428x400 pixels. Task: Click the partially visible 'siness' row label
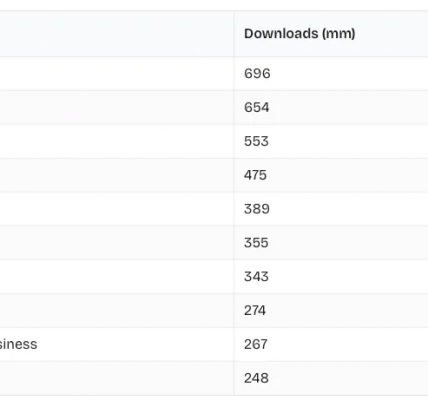point(18,344)
